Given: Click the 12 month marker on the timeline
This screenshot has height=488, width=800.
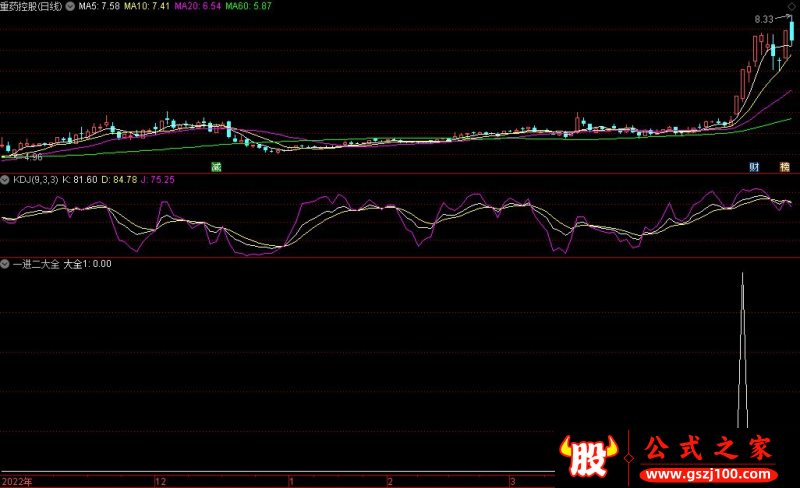Looking at the screenshot, I should (x=159, y=481).
